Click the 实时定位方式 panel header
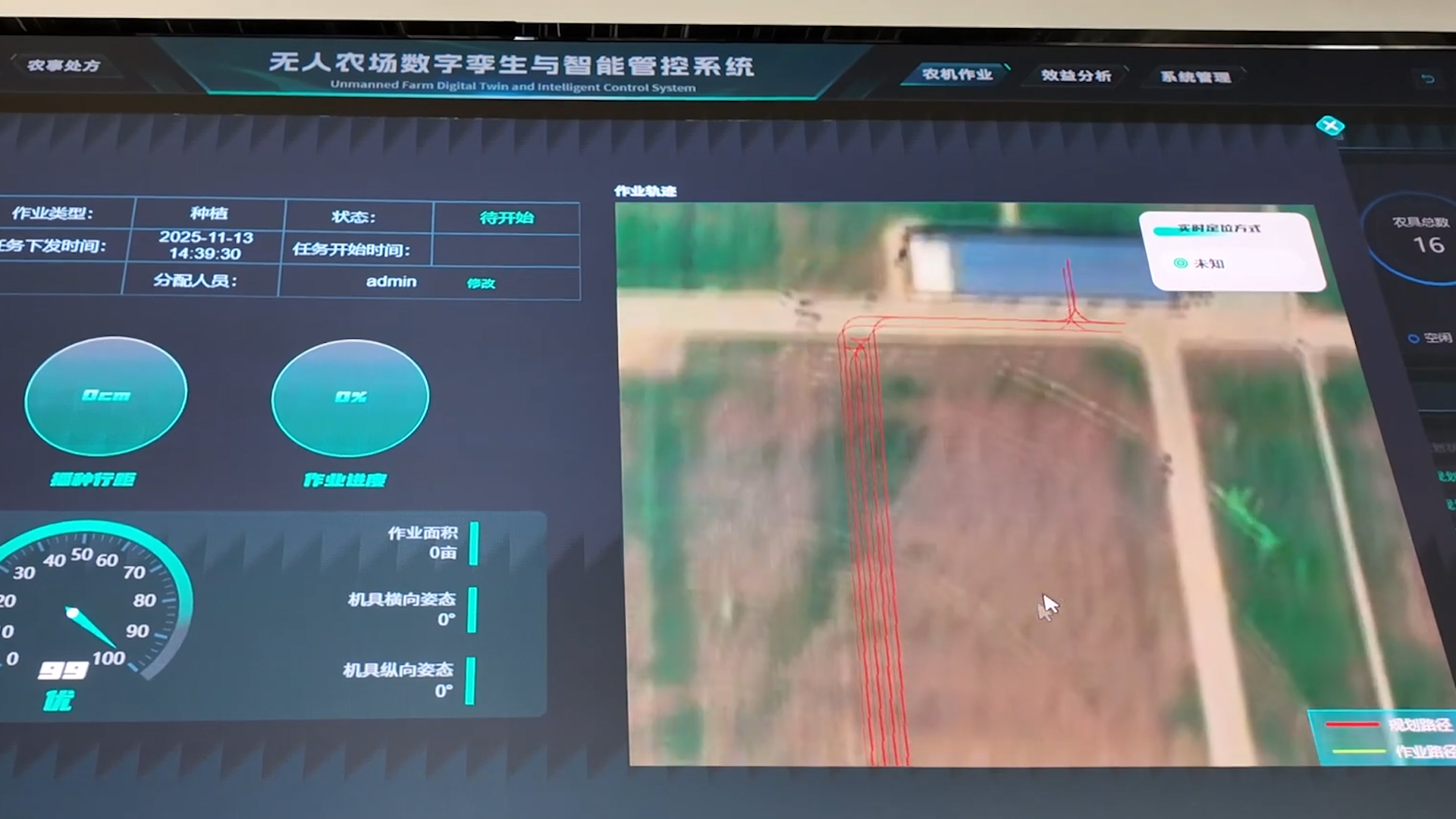This screenshot has height=819, width=1456. coord(1218,228)
